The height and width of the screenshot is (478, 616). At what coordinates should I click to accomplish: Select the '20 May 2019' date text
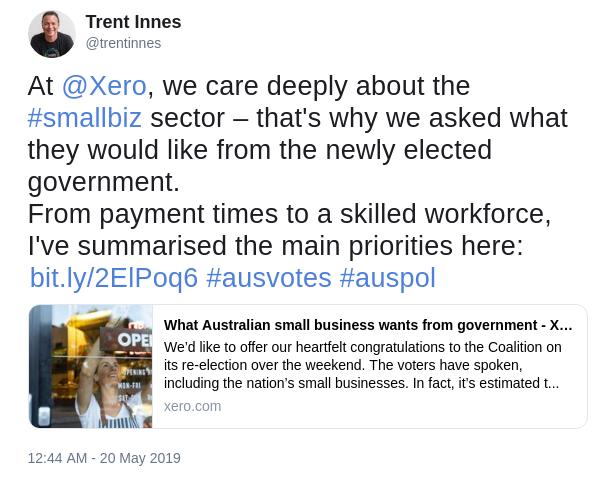pos(140,458)
